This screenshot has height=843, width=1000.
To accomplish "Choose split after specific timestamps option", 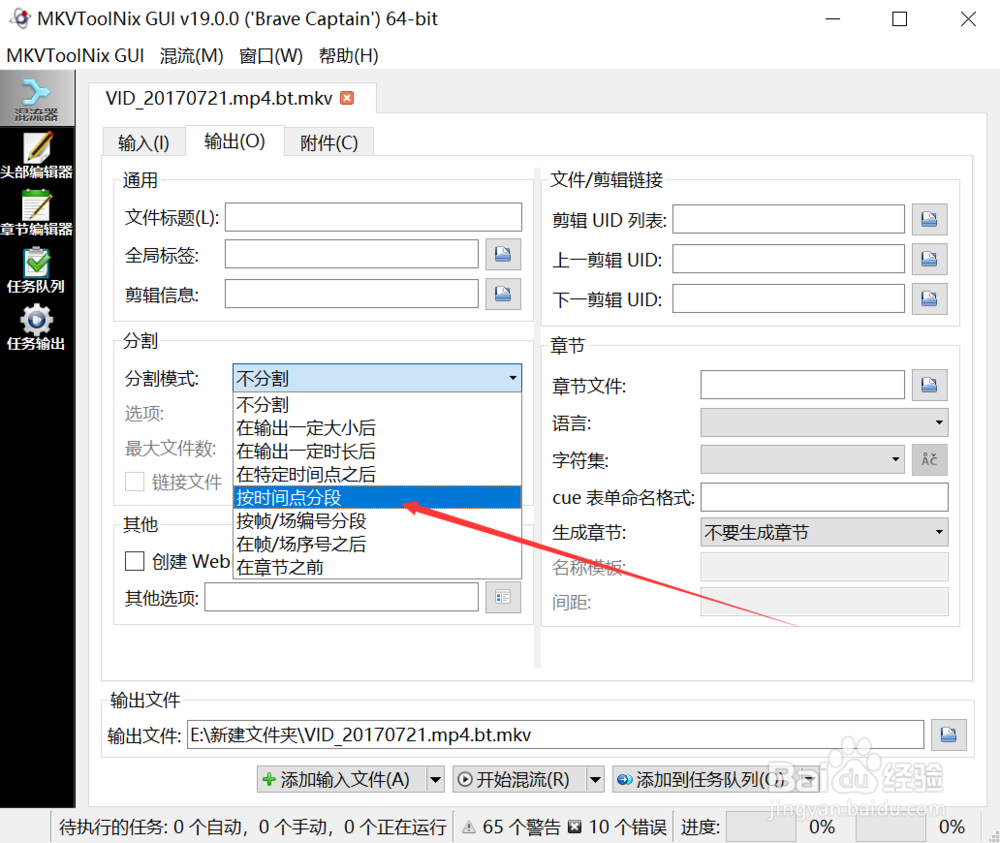I will [x=377, y=474].
